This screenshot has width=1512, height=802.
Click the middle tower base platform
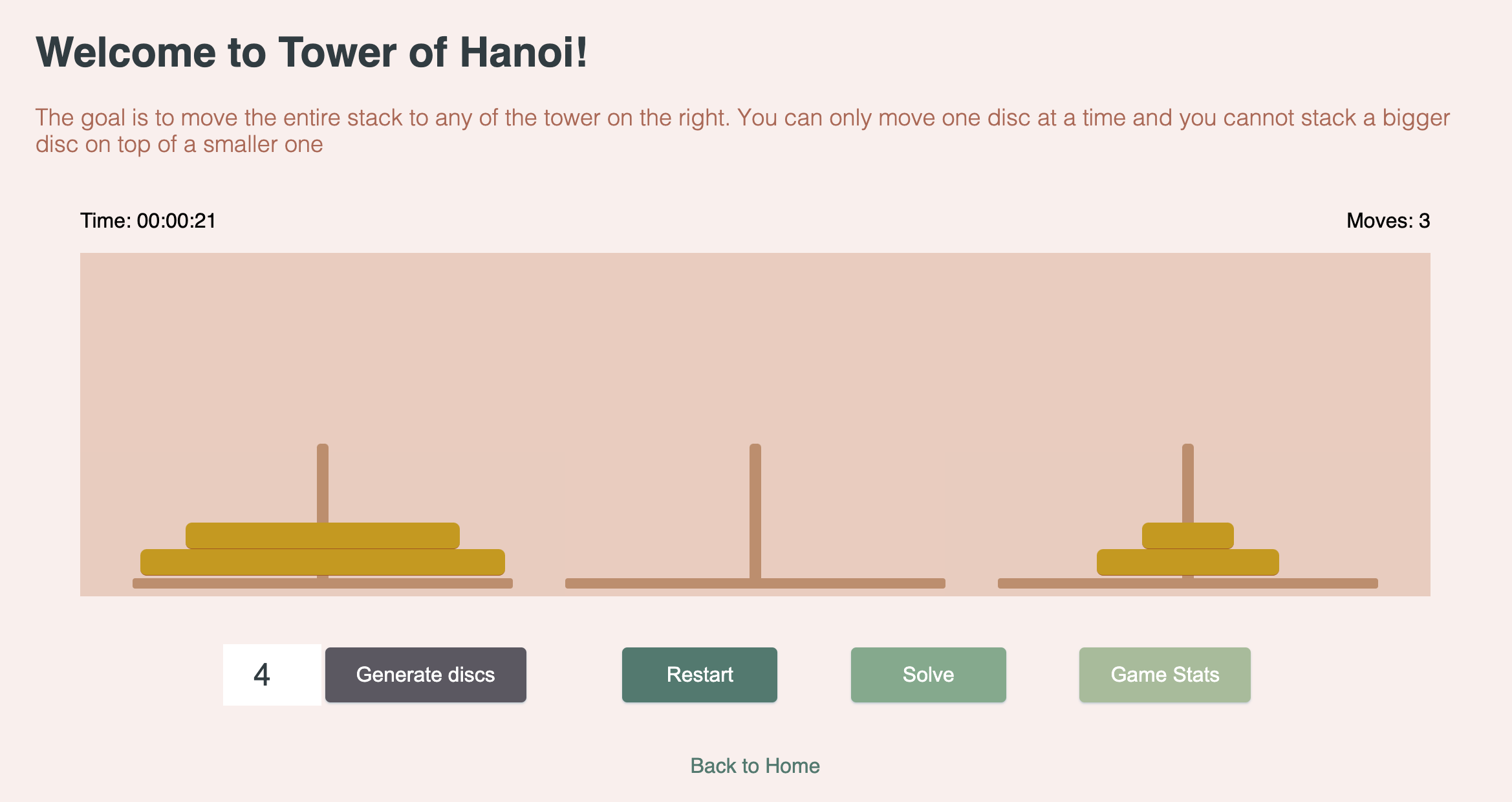click(x=755, y=583)
